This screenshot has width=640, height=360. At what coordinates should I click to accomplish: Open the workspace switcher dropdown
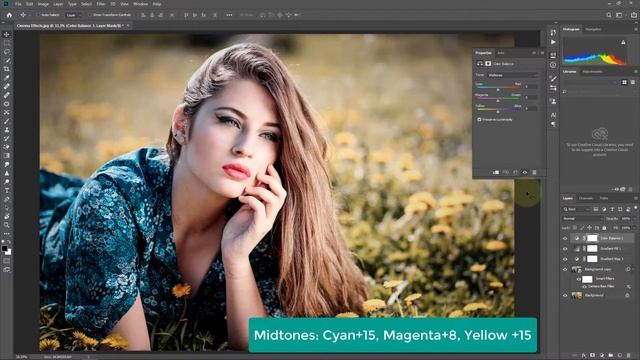(x=620, y=15)
